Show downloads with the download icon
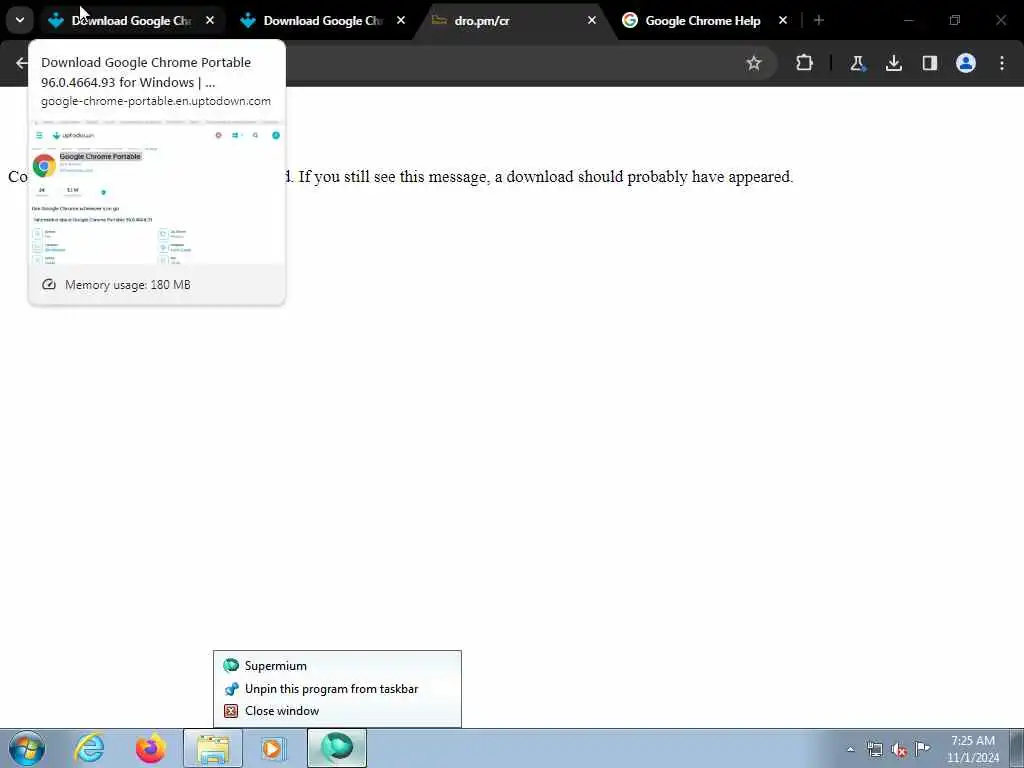Image resolution: width=1024 pixels, height=768 pixels. click(x=893, y=63)
